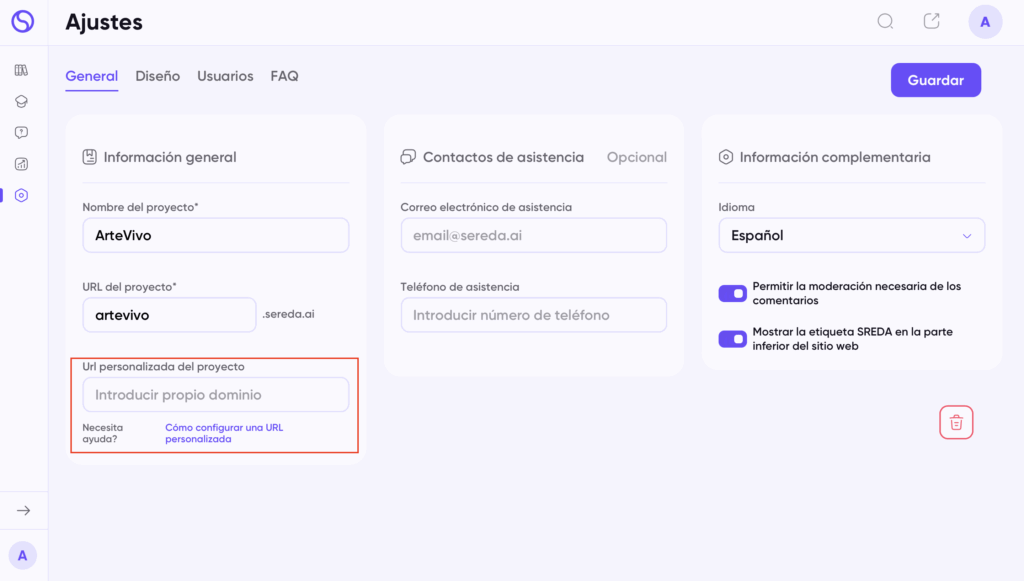1024x581 pixels.
Task: Open the question bubble sidebar icon
Action: click(22, 133)
